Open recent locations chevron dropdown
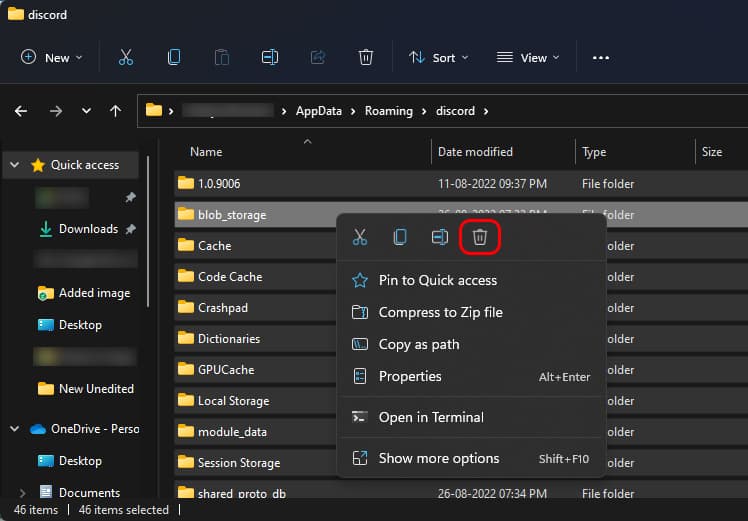This screenshot has height=521, width=748. pyautogui.click(x=86, y=111)
